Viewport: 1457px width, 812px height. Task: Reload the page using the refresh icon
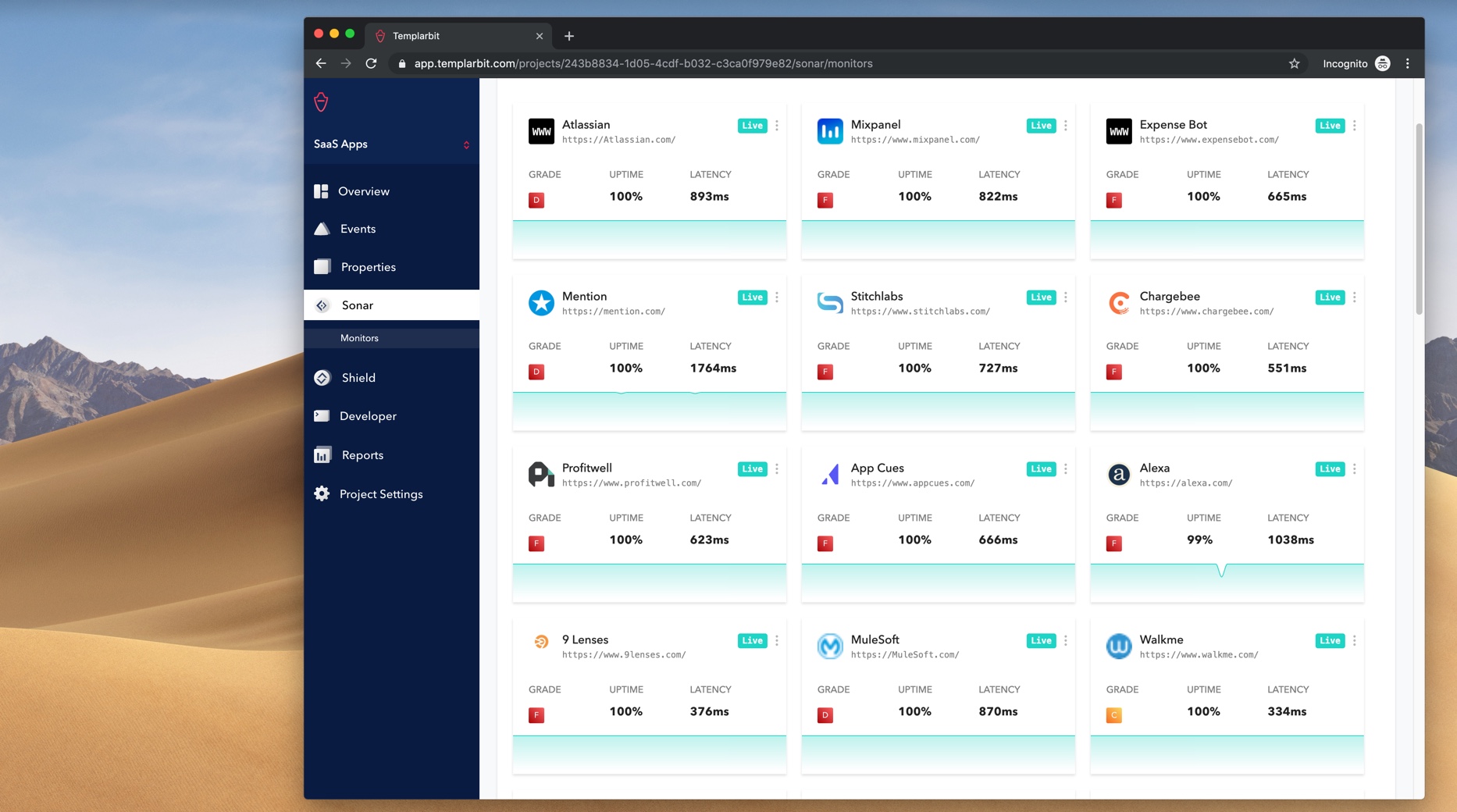click(372, 64)
